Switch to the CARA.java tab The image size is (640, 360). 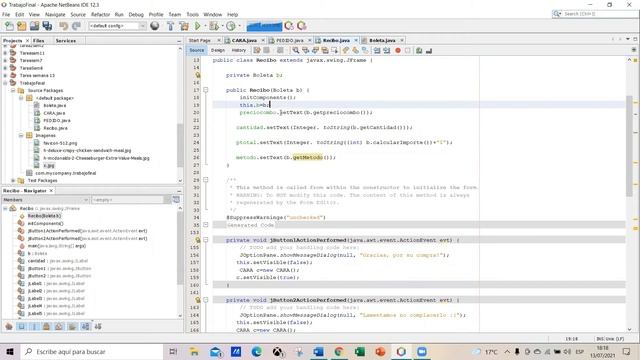(x=244, y=40)
